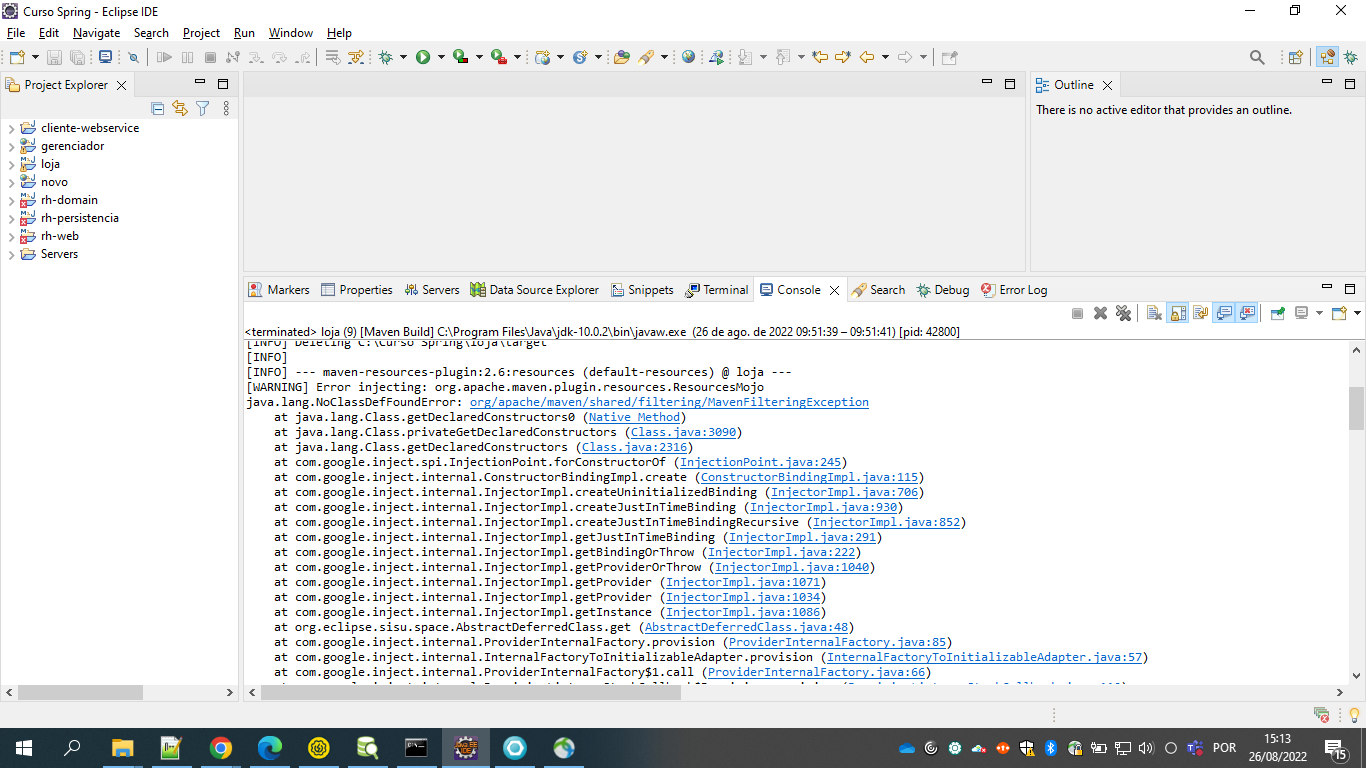The height and width of the screenshot is (768, 1366).
Task: Switch to the Error Log tab
Action: click(1014, 290)
